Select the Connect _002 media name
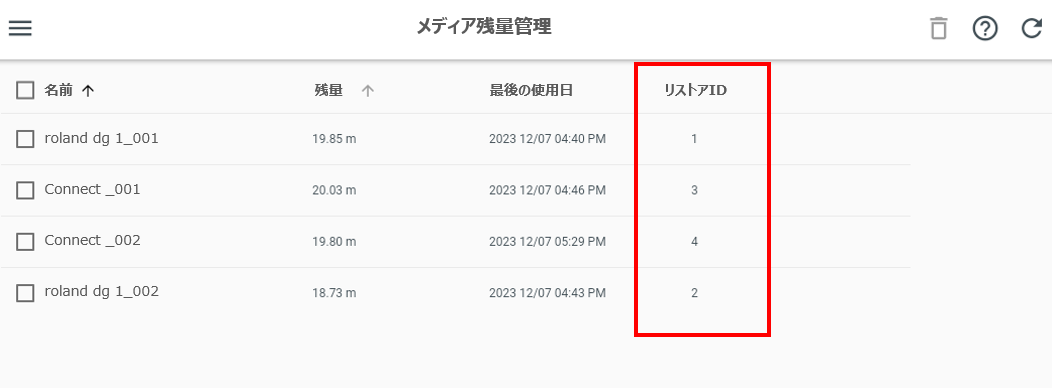 coord(92,240)
